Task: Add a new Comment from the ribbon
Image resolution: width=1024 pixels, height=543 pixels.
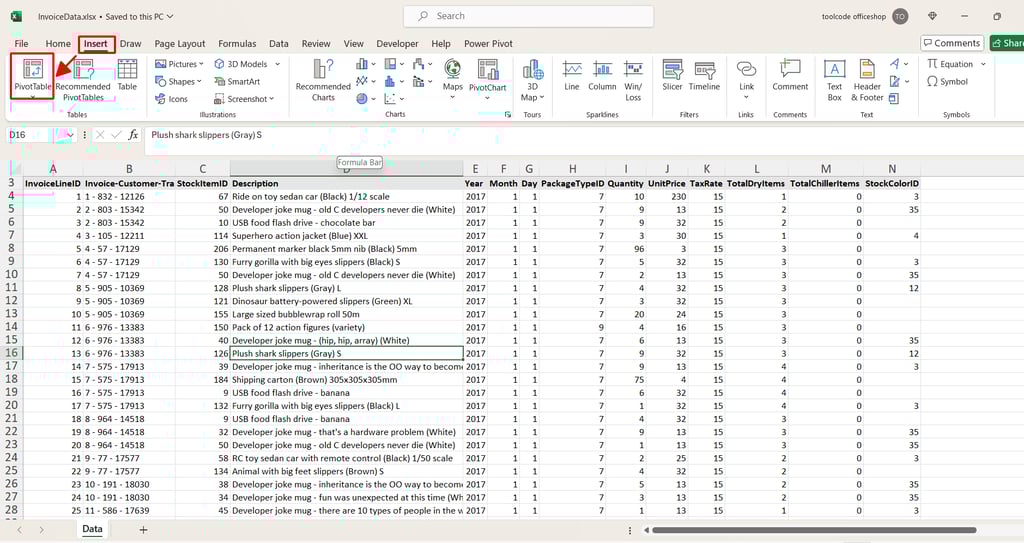Action: click(790, 75)
